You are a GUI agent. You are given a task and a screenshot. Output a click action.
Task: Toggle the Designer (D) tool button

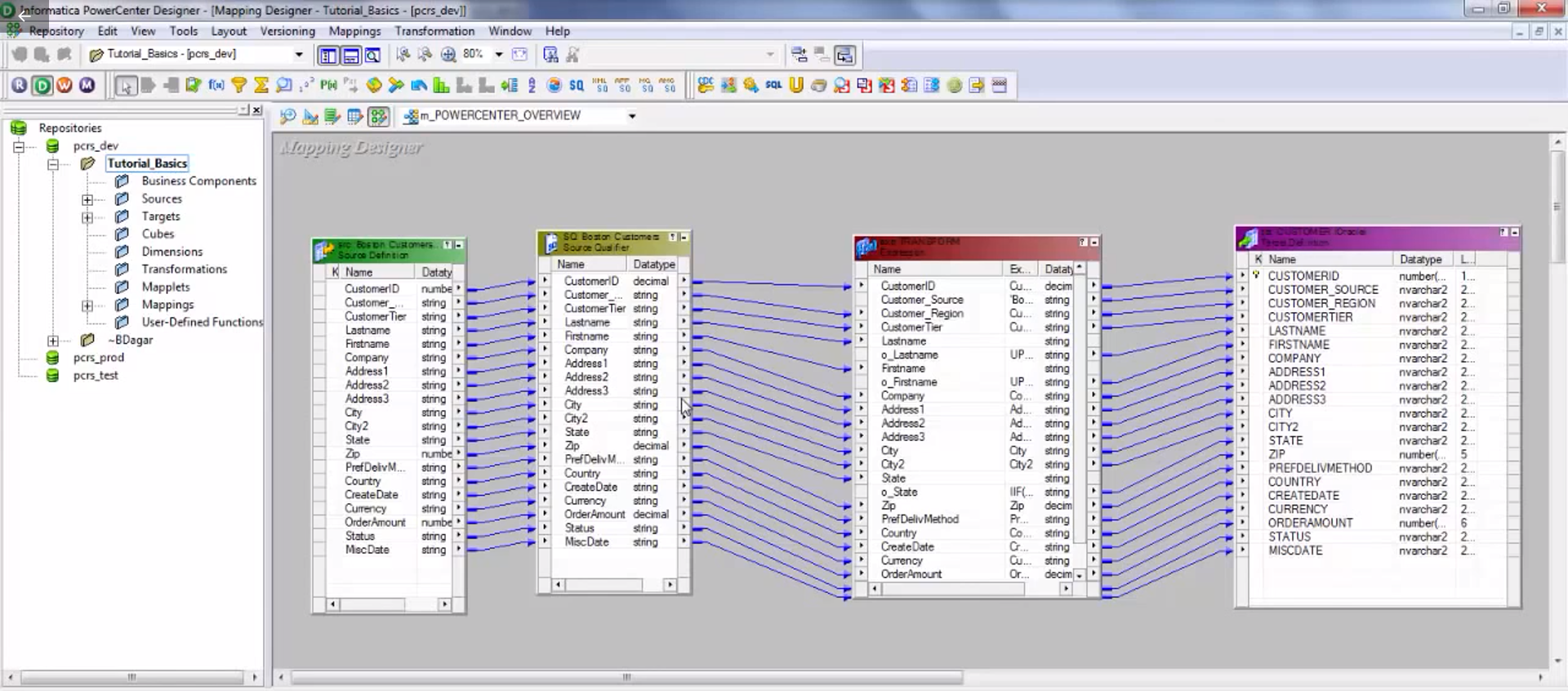42,85
